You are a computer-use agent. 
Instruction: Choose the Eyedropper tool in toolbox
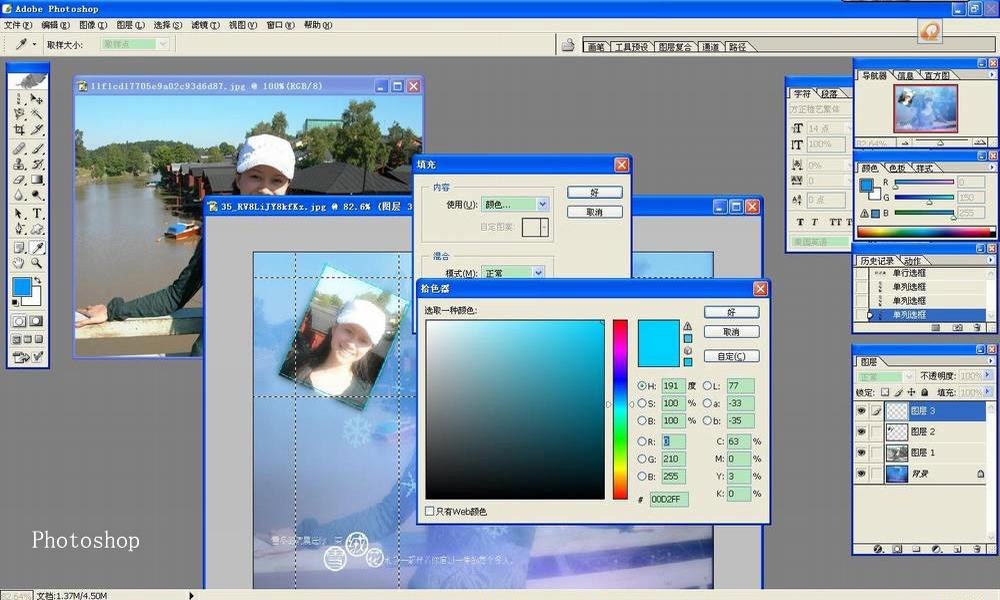pyautogui.click(x=38, y=247)
